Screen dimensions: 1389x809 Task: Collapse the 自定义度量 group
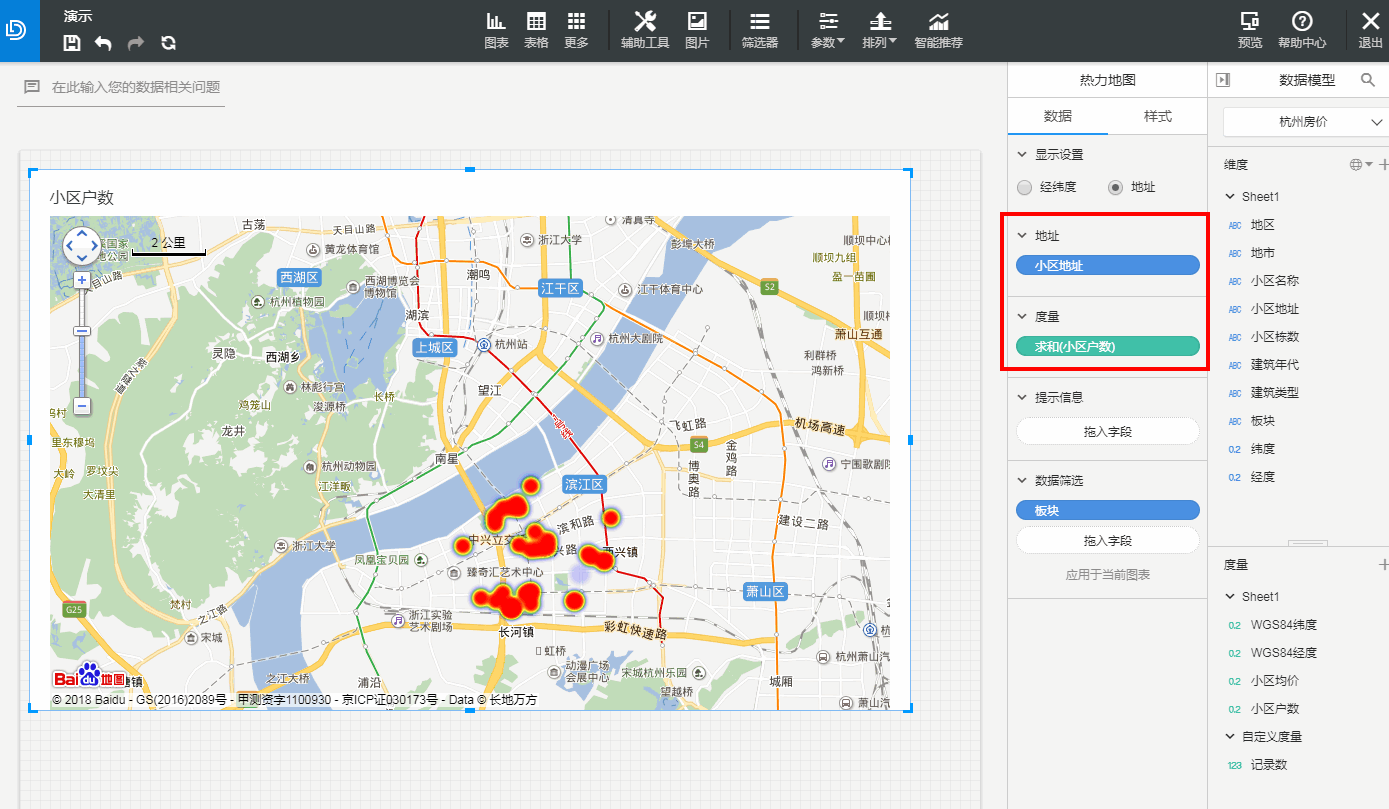click(x=1231, y=737)
